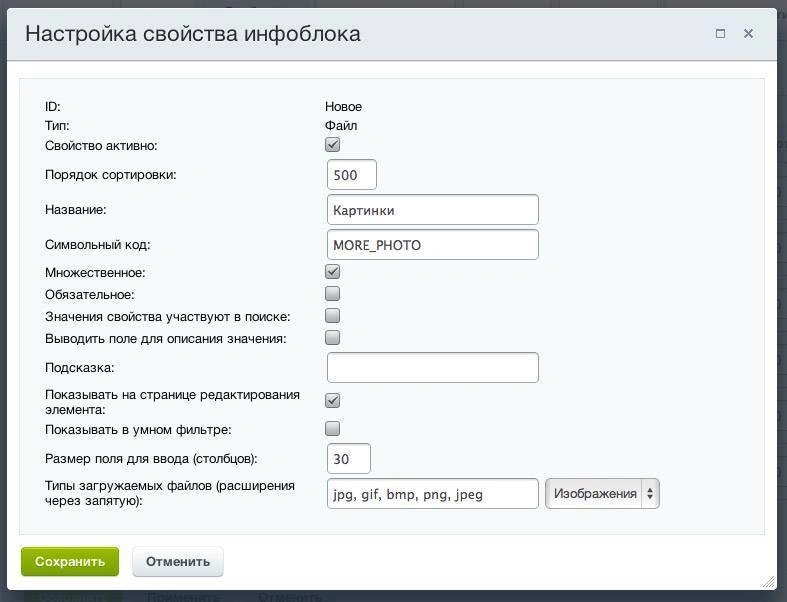Open the Изображения file type dropdown
This screenshot has width=787, height=602.
pyautogui.click(x=602, y=494)
